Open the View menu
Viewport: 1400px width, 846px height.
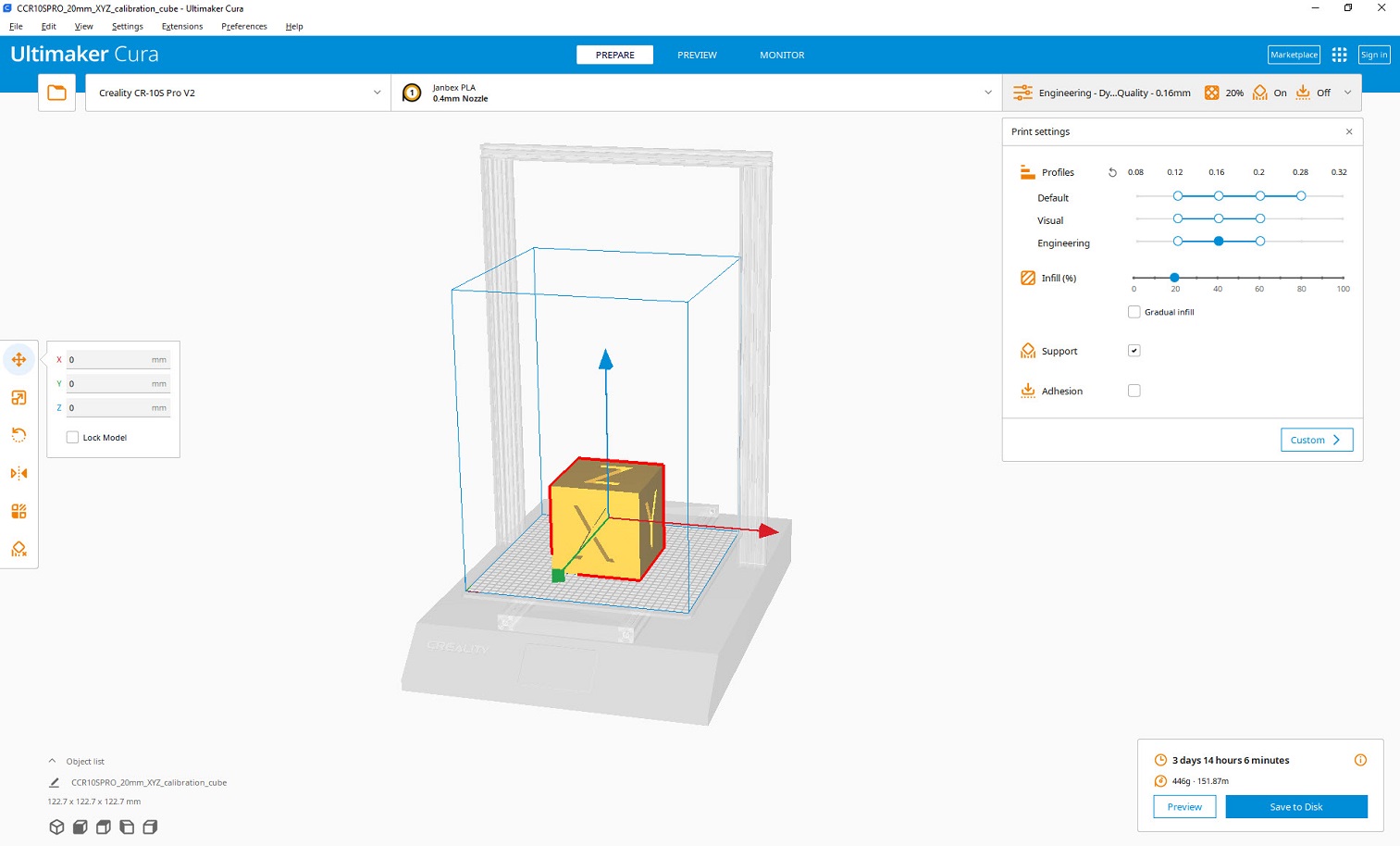(83, 26)
